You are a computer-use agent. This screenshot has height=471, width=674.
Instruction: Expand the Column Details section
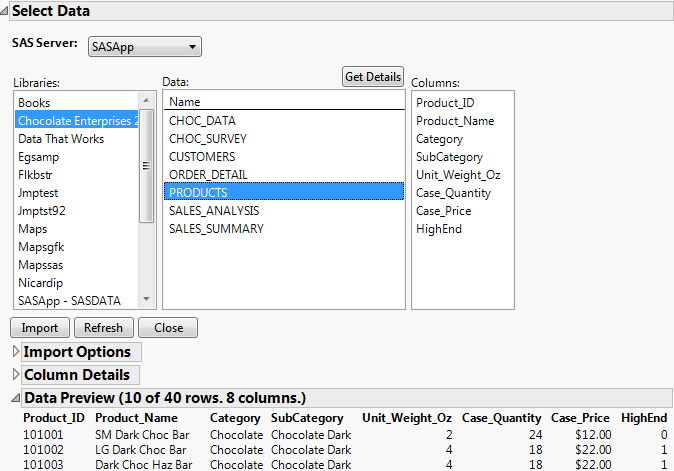[x=15, y=375]
